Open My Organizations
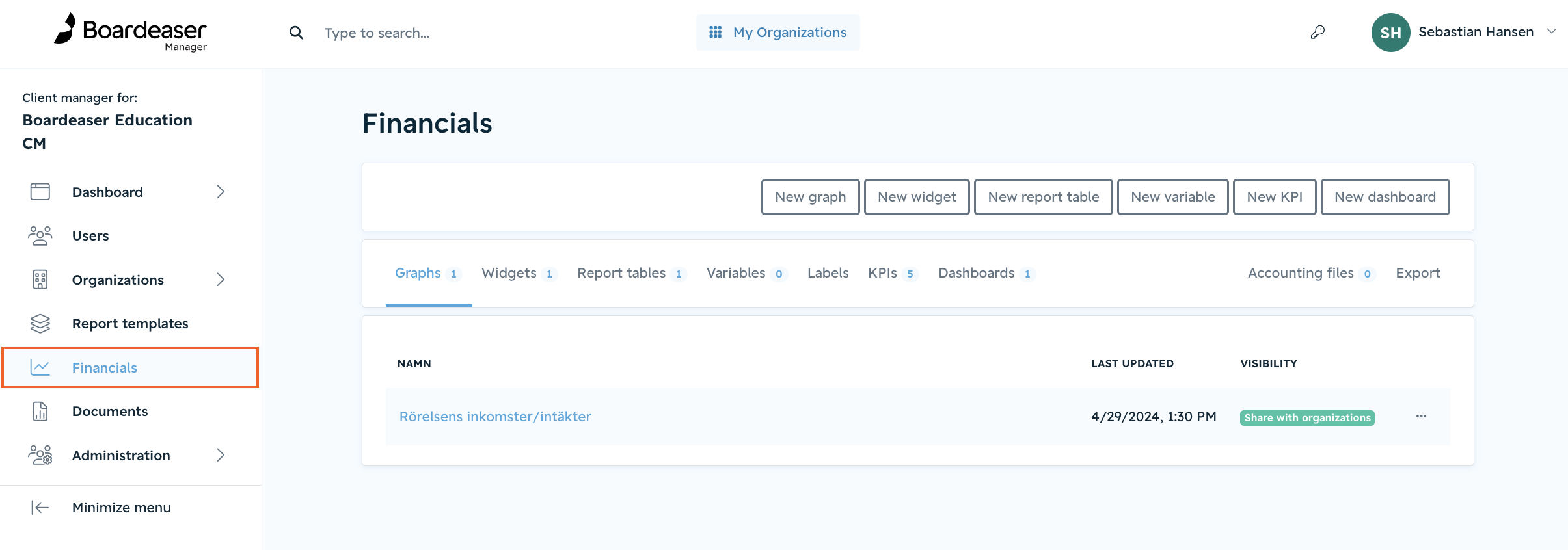Screen dimensions: 1568x550 point(778,33)
